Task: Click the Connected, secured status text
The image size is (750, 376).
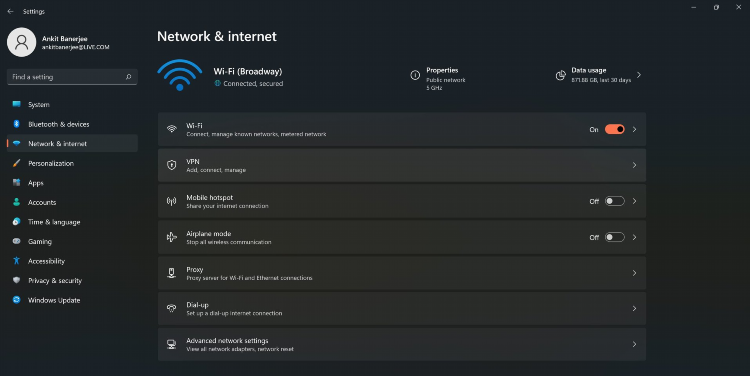Action: [253, 84]
